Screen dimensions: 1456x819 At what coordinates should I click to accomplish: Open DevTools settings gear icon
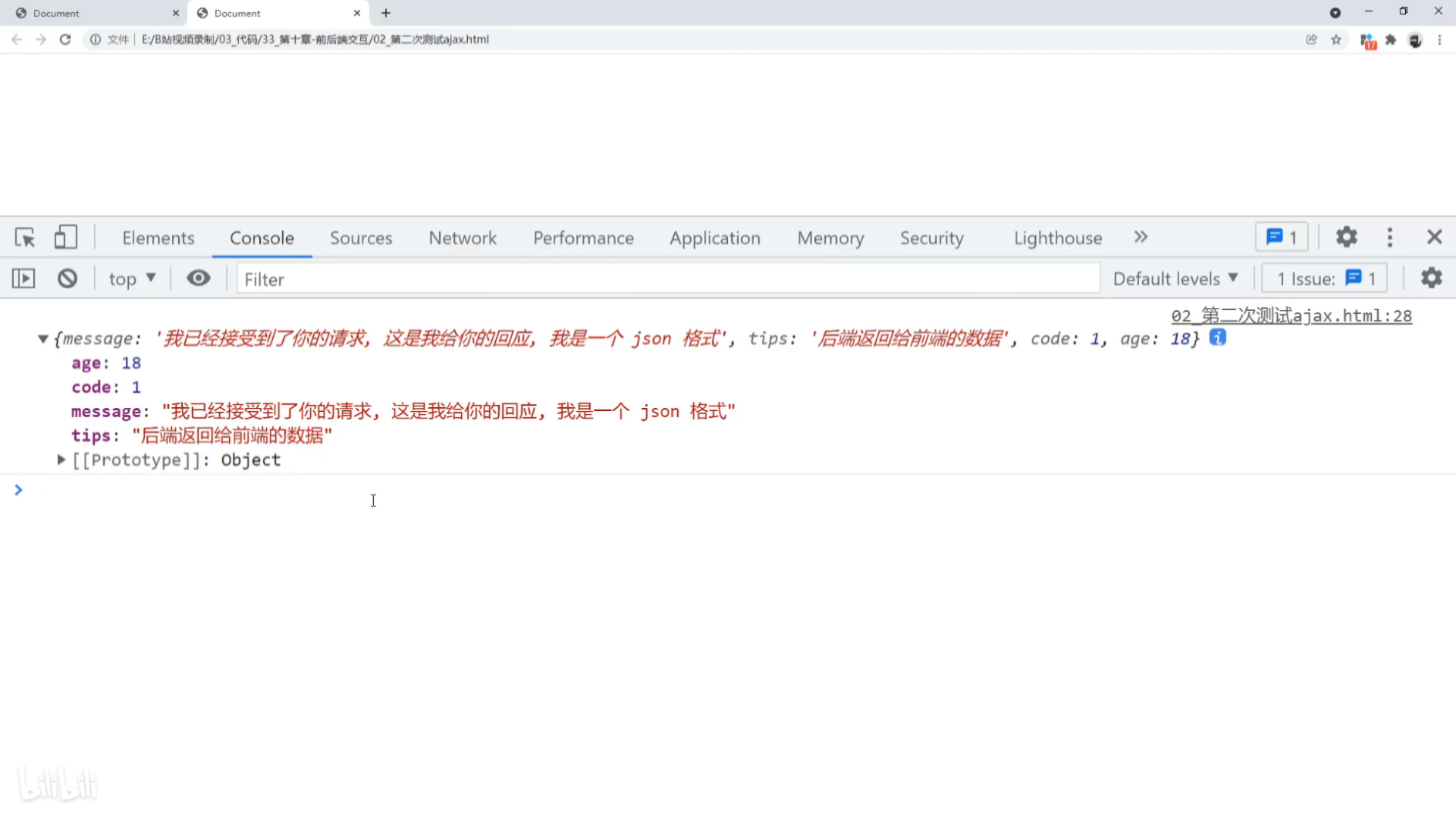pos(1346,237)
